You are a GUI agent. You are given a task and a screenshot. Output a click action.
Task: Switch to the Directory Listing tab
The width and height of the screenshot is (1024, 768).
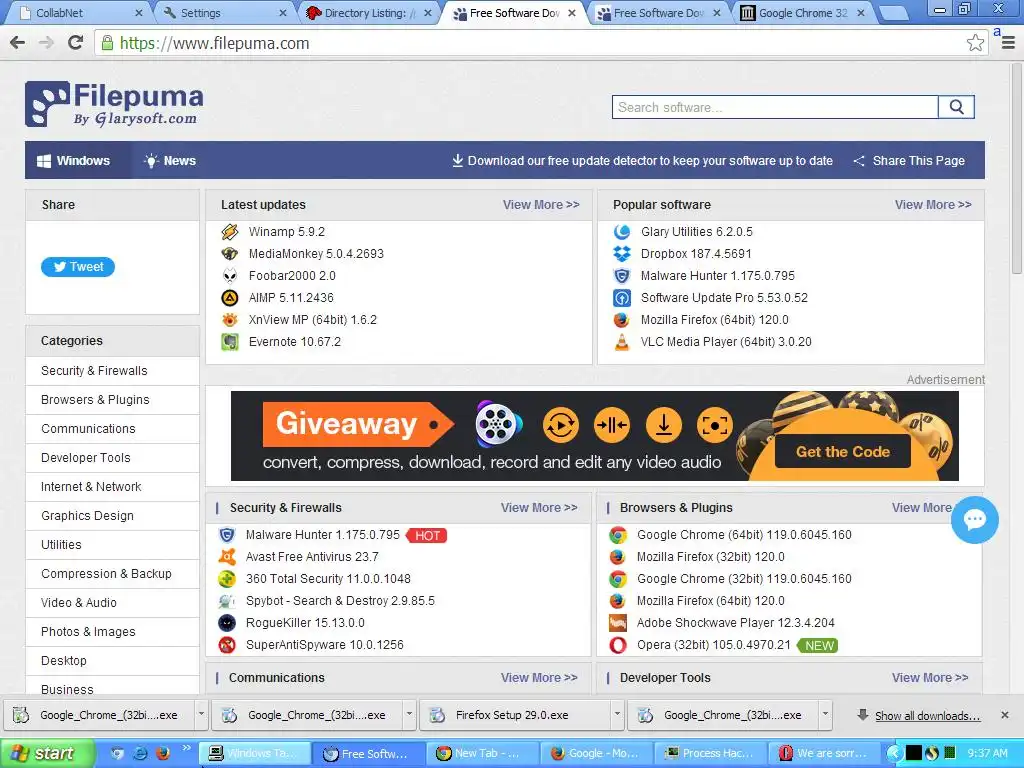369,13
